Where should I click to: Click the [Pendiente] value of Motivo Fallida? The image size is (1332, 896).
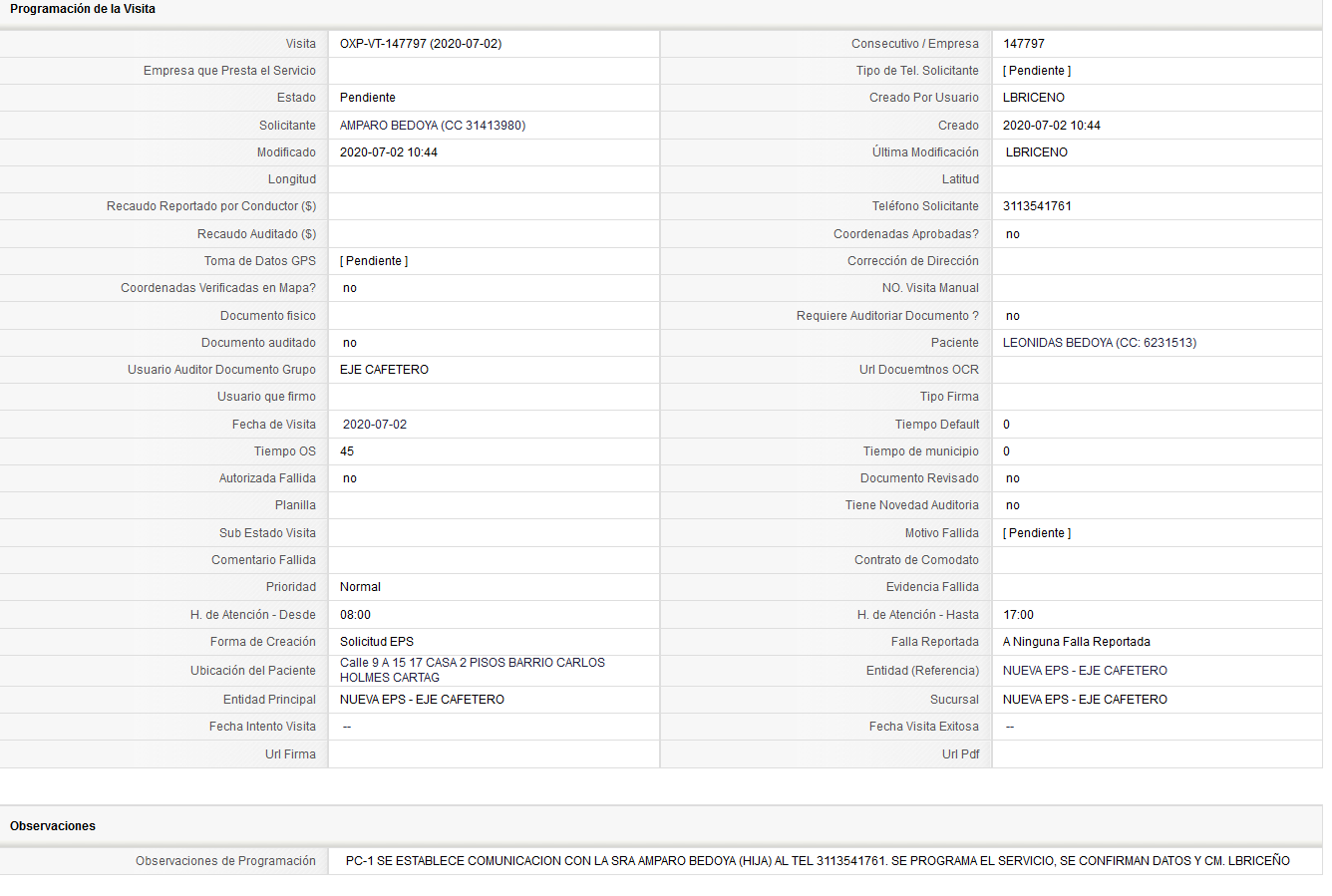[1037, 533]
